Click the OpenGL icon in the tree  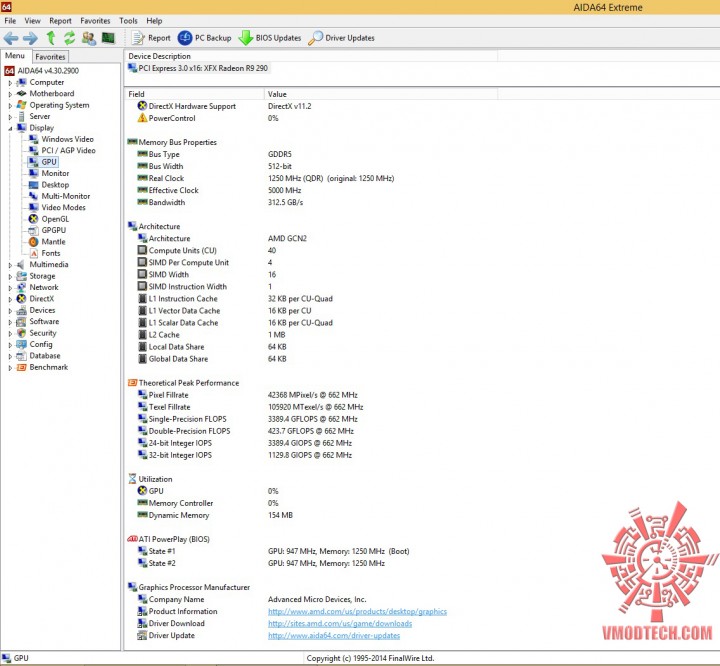(34, 219)
